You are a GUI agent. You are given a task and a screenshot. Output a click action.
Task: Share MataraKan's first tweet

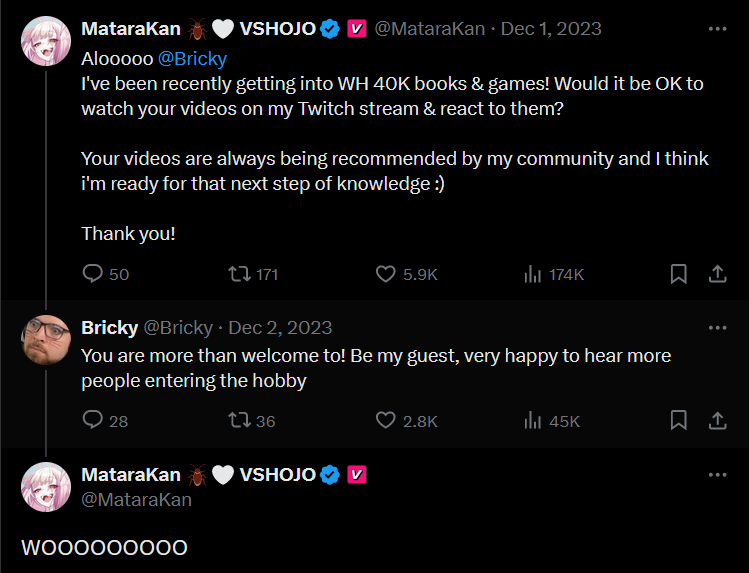tap(717, 273)
